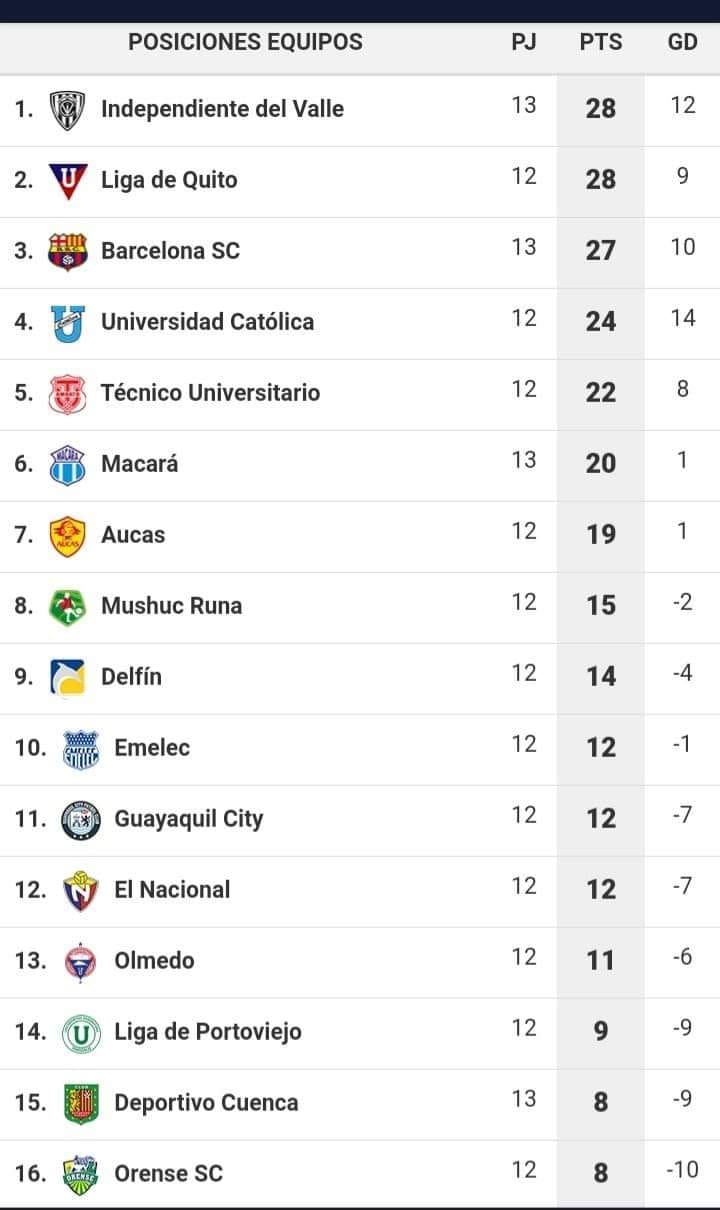Open the Técnico Universitario crest
This screenshot has width=720, height=1210.
68,393
